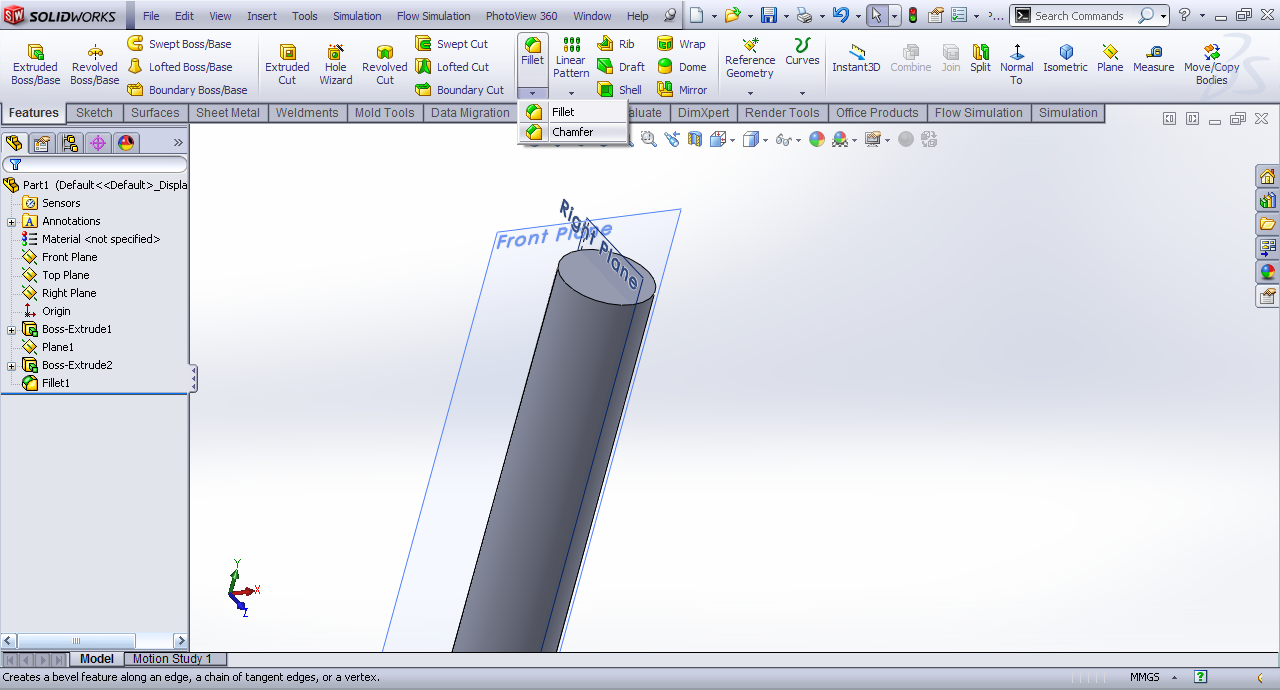1280x690 pixels.
Task: Switch to Isometric view
Action: [1065, 58]
